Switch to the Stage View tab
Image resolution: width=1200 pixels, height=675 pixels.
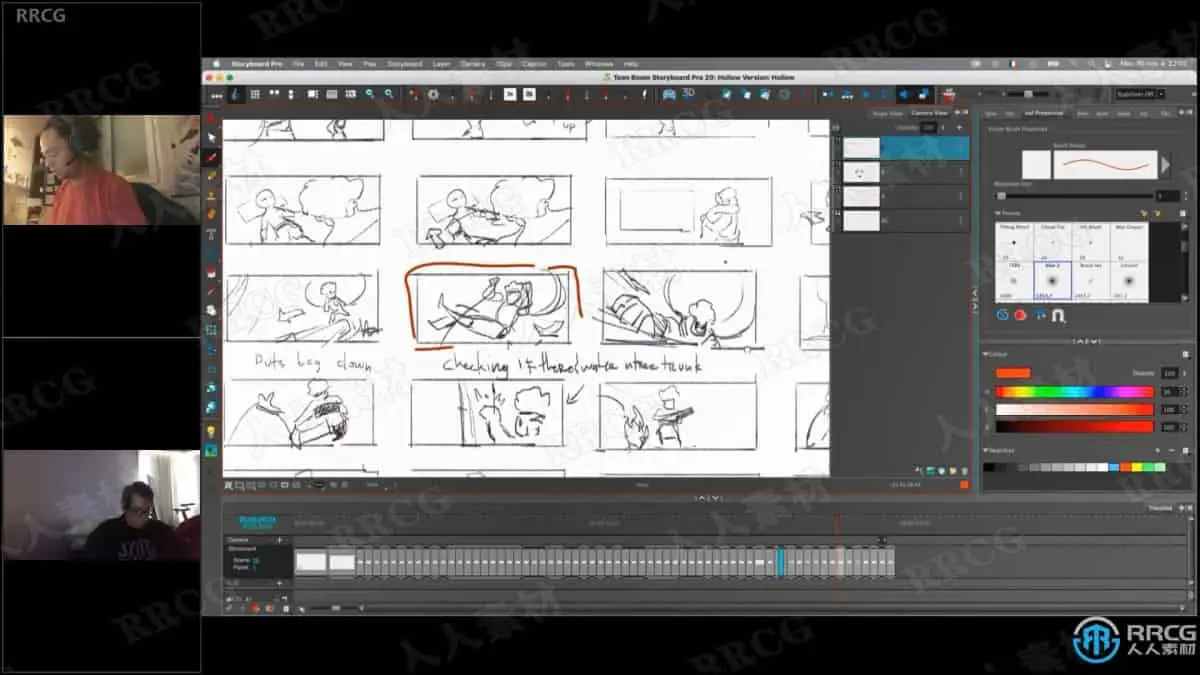tap(886, 114)
